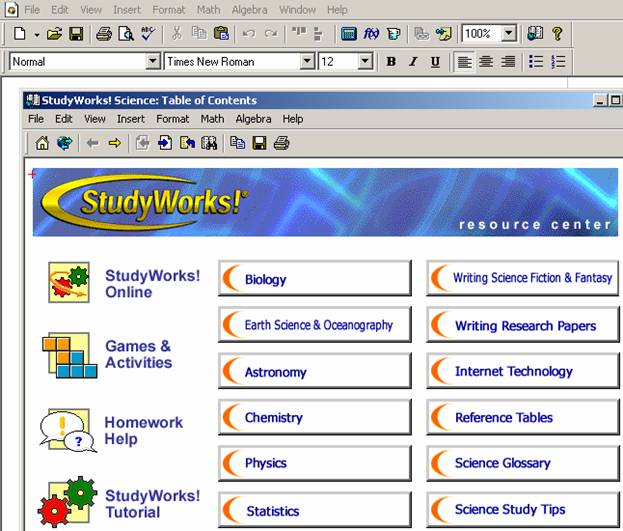Click the Cut scissors icon

click(x=176, y=34)
